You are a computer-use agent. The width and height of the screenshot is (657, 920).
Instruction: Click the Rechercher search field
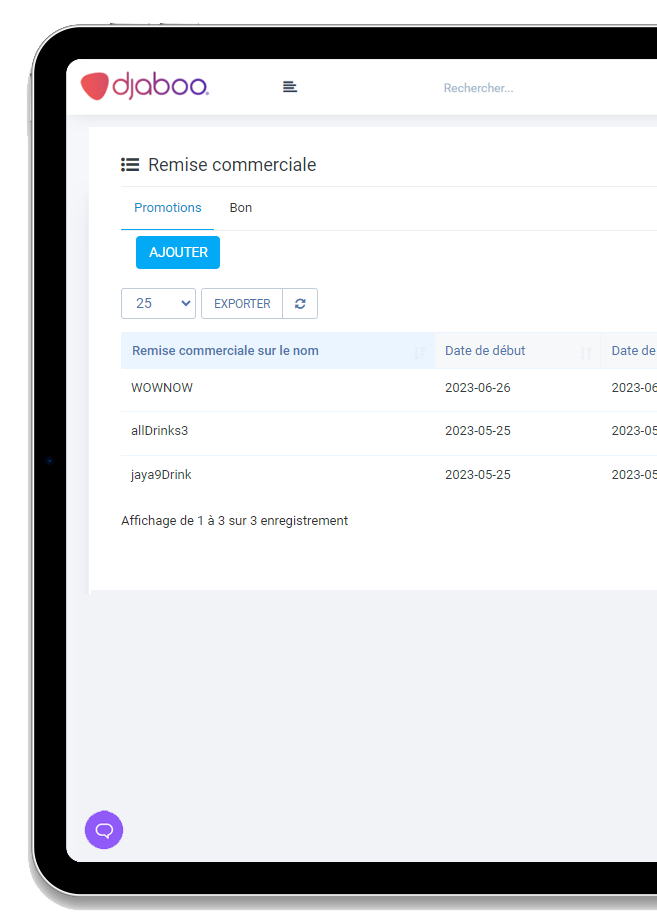click(478, 88)
